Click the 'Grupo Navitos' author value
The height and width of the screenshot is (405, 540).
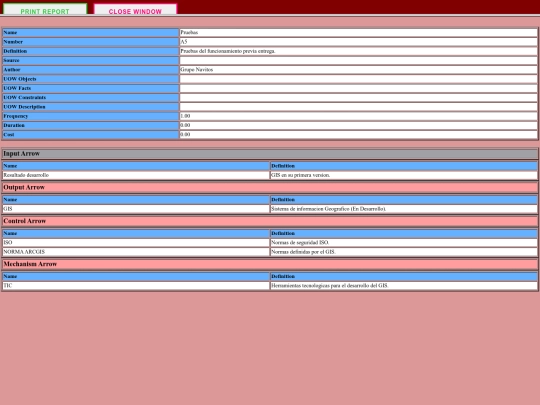coord(197,70)
